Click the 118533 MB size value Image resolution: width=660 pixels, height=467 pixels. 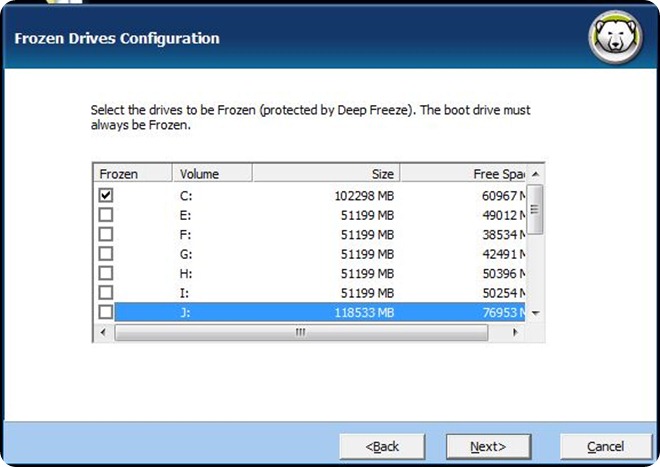pyautogui.click(x=364, y=312)
